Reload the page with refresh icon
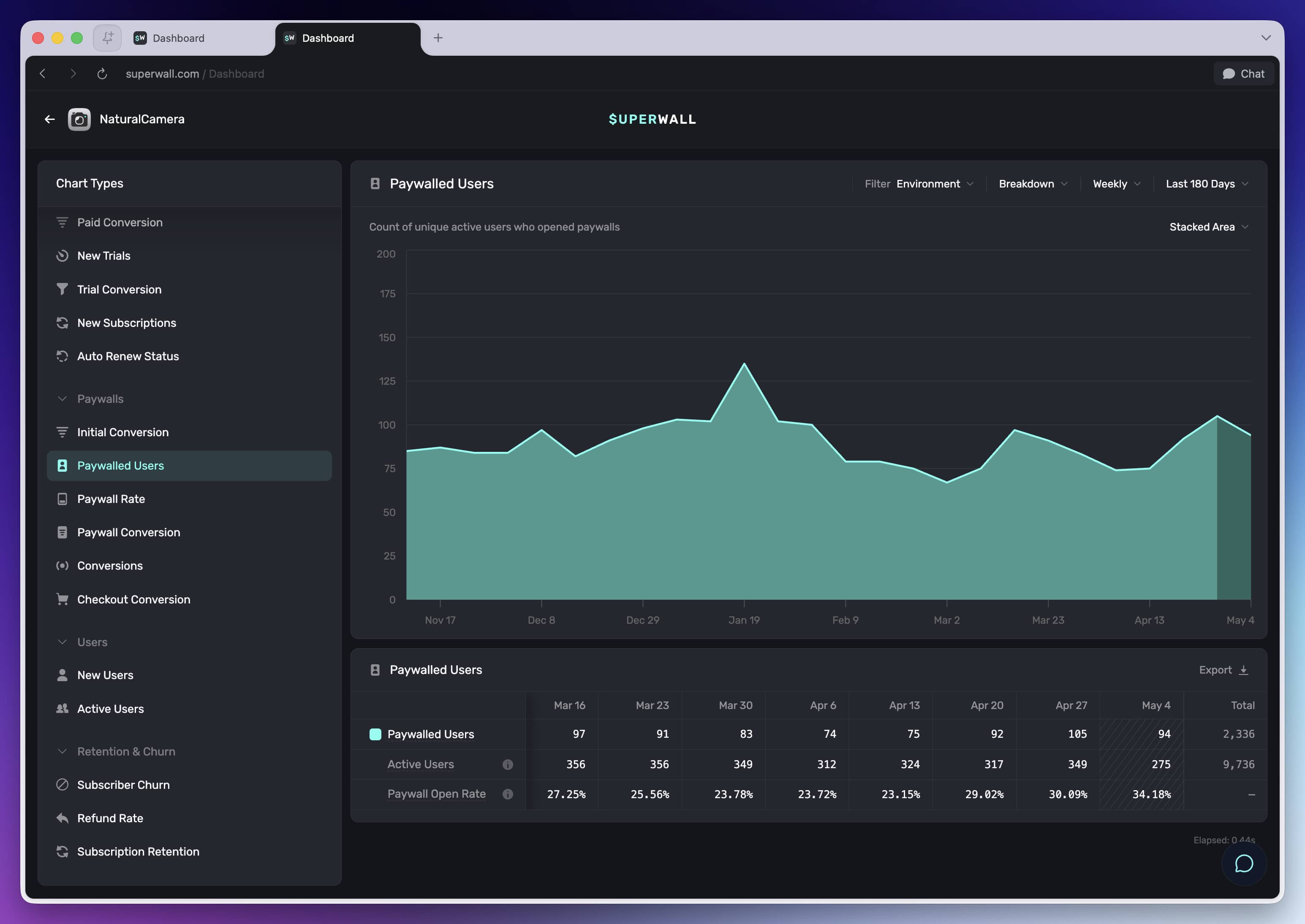The height and width of the screenshot is (924, 1305). [x=102, y=74]
